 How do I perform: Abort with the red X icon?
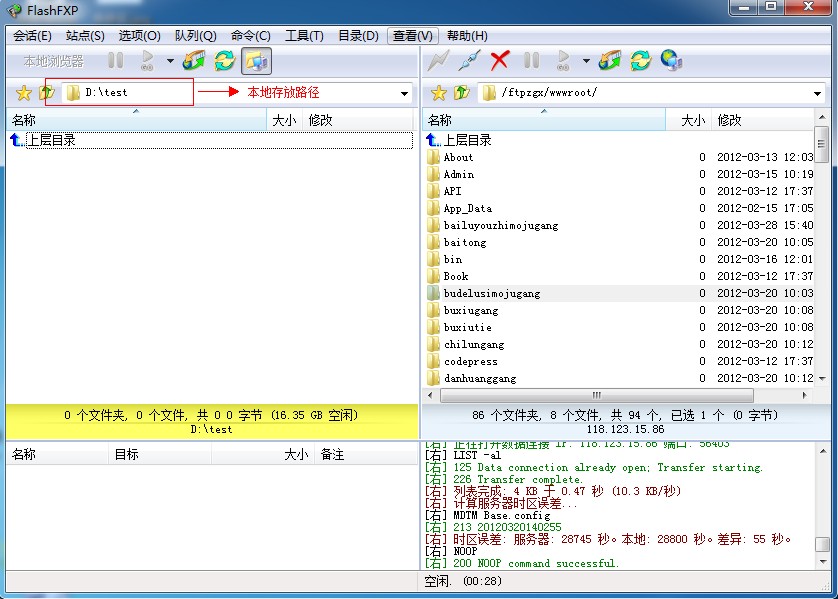pos(500,61)
